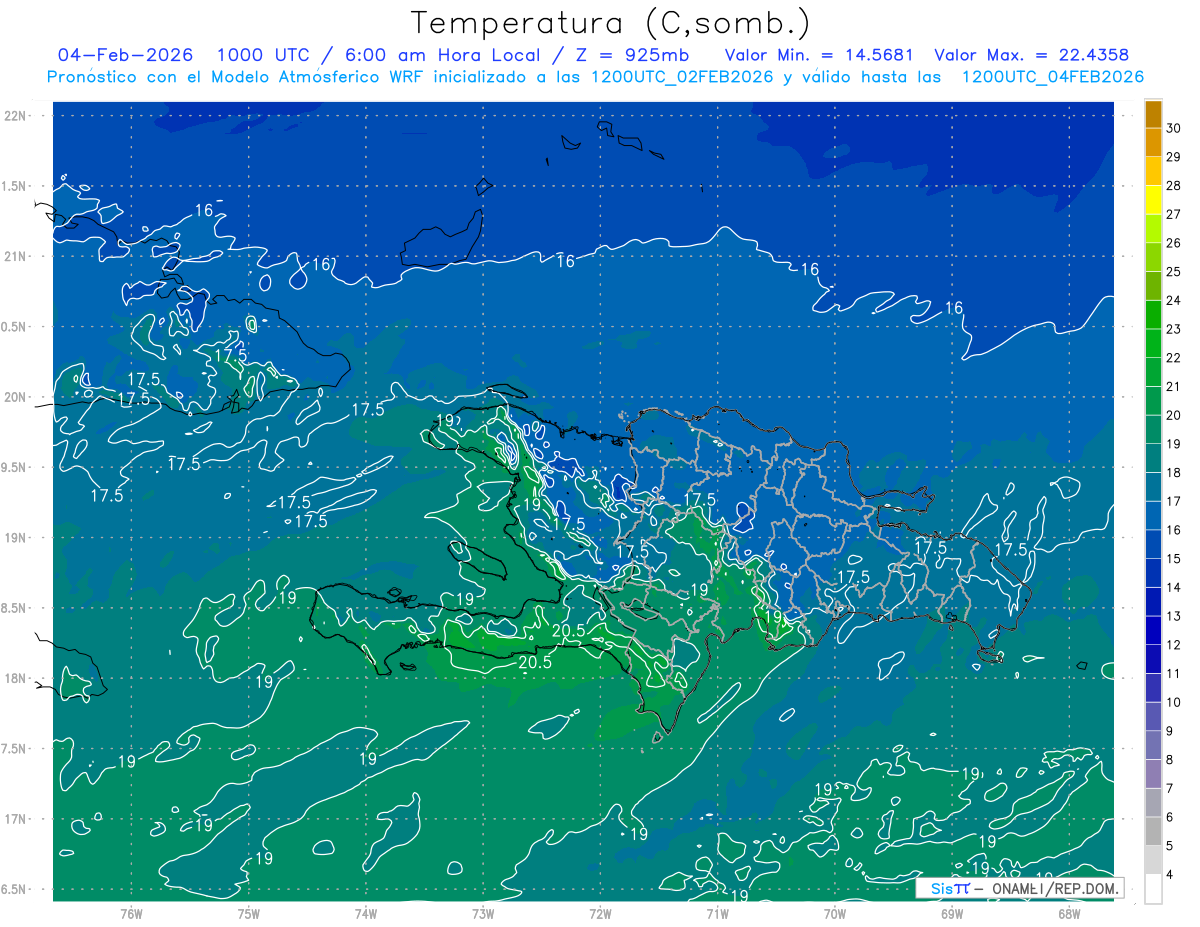The width and height of the screenshot is (1200, 927).
Task: Click the "75W" longitude label
Action: point(249,913)
